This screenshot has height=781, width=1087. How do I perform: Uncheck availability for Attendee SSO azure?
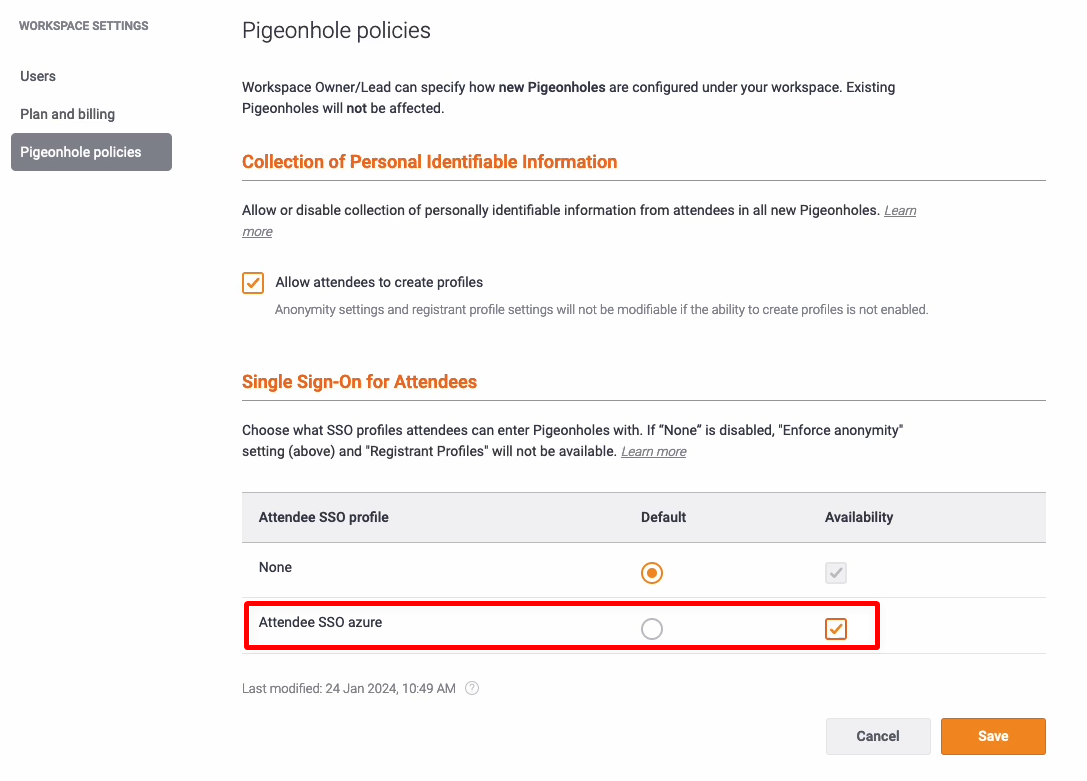[x=836, y=629]
